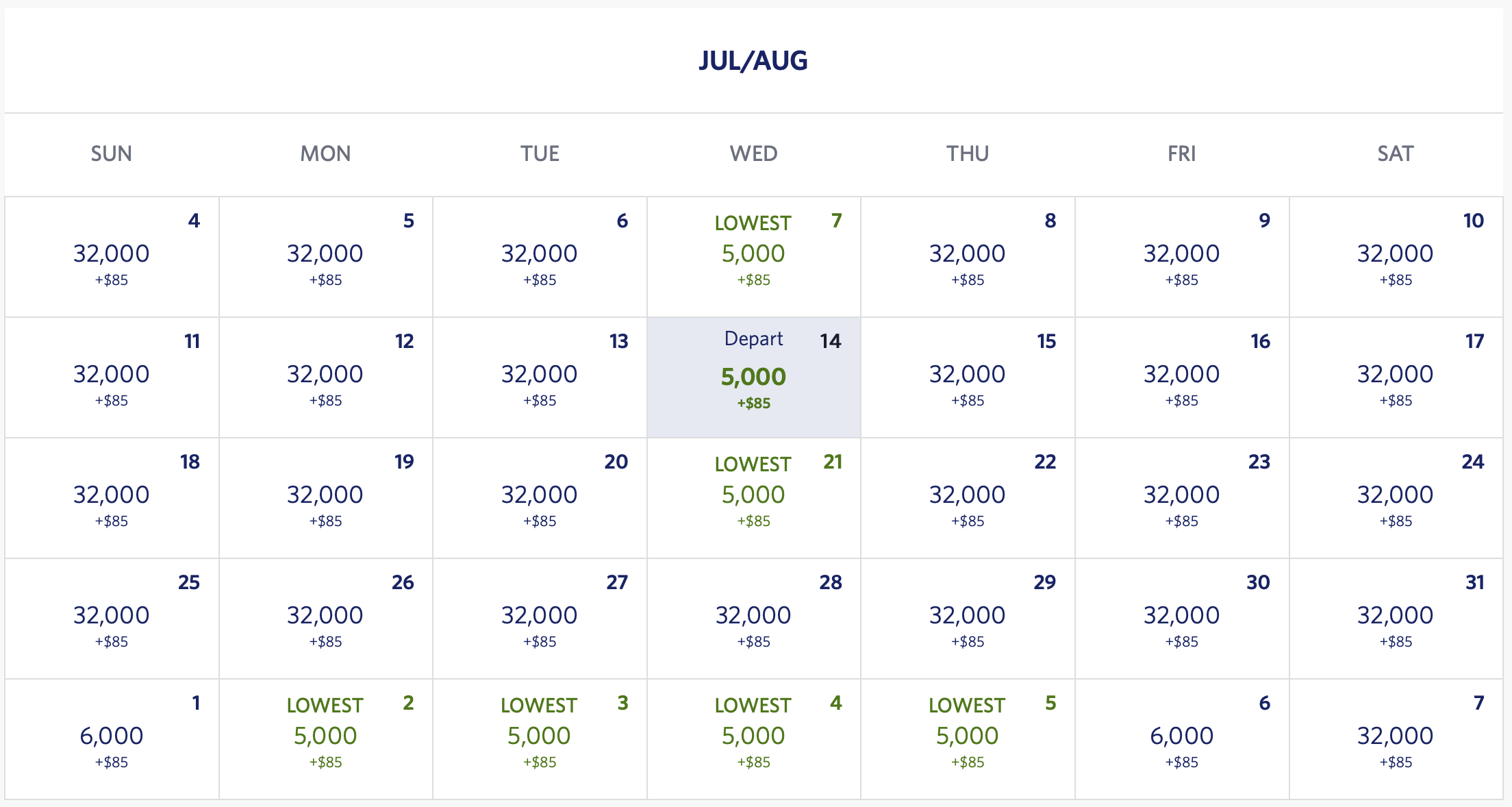Click the selected Depart date July 14
The width and height of the screenshot is (1512, 807).
coord(753,375)
